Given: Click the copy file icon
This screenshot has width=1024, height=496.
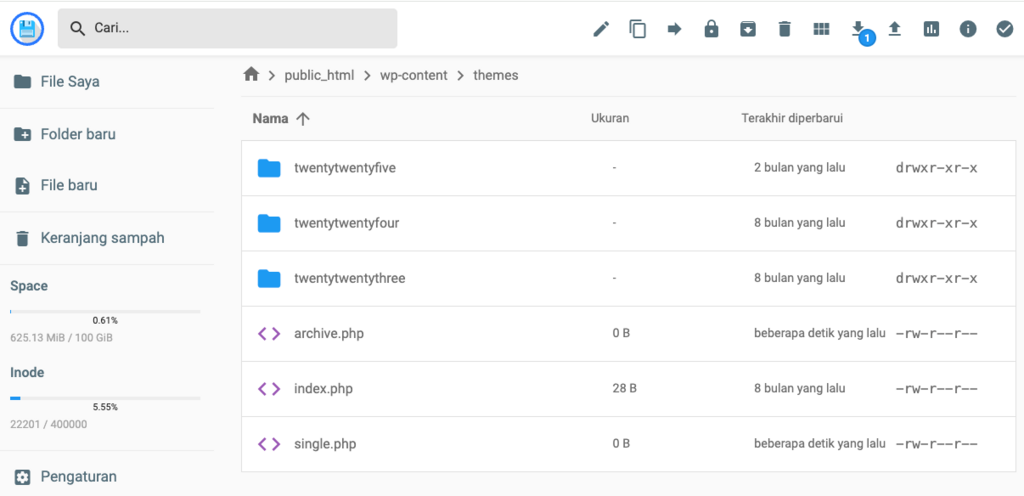Looking at the screenshot, I should click(637, 29).
